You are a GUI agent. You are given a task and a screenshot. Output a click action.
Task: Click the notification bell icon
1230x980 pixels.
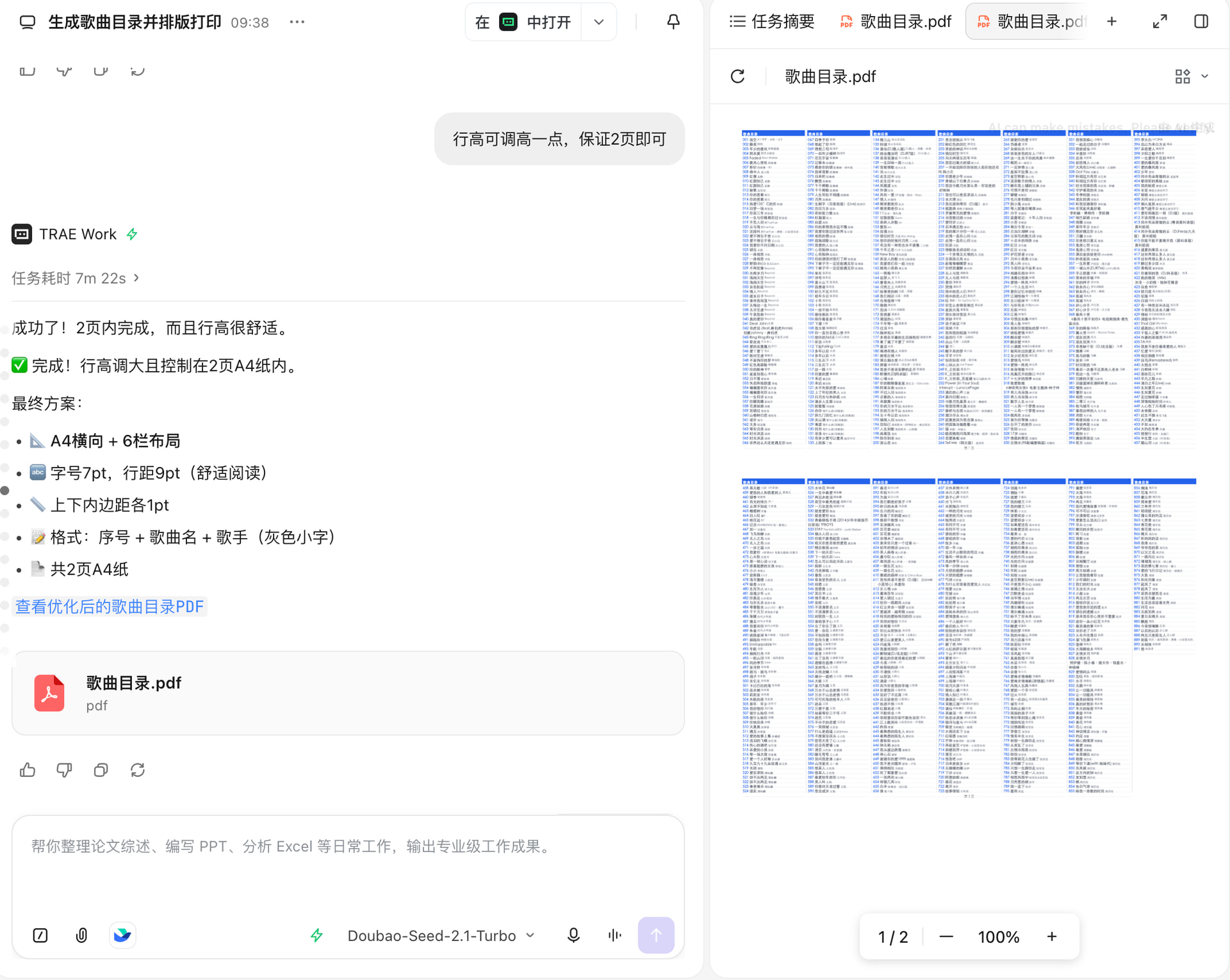tap(673, 22)
